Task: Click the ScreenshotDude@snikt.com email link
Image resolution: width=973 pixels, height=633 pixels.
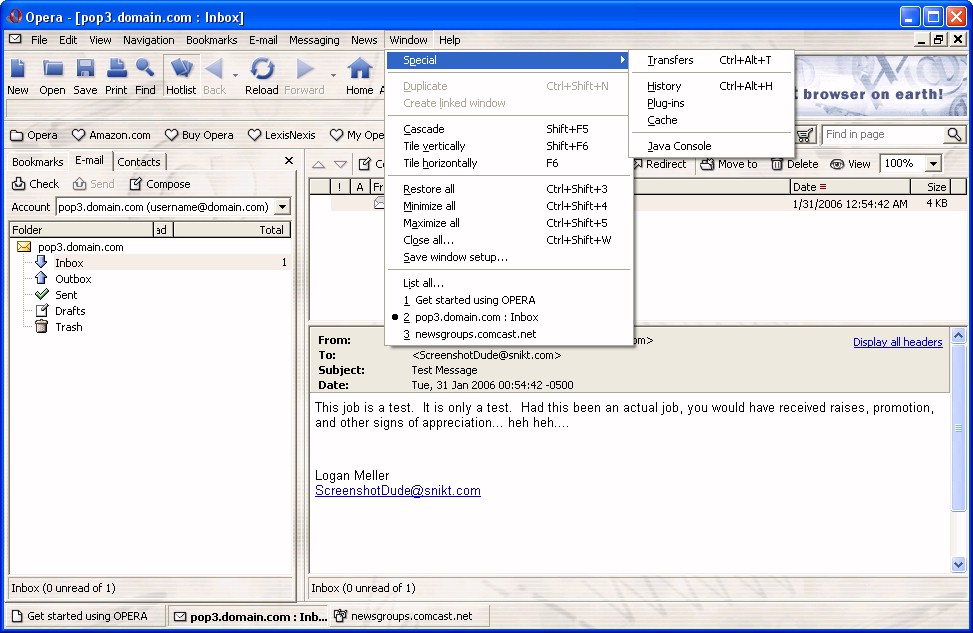Action: 398,491
